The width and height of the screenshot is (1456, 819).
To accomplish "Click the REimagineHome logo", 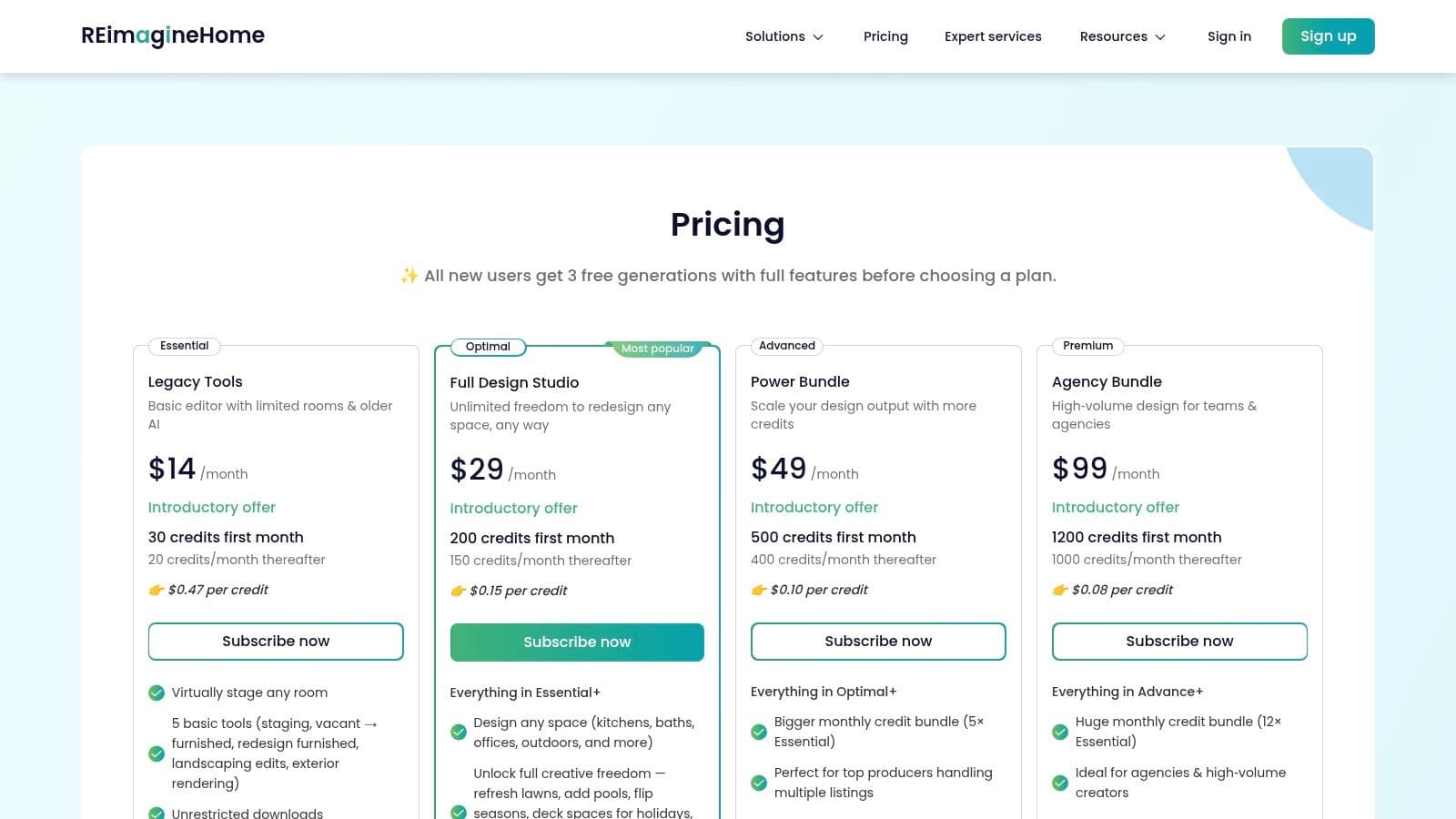I will click(x=172, y=35).
